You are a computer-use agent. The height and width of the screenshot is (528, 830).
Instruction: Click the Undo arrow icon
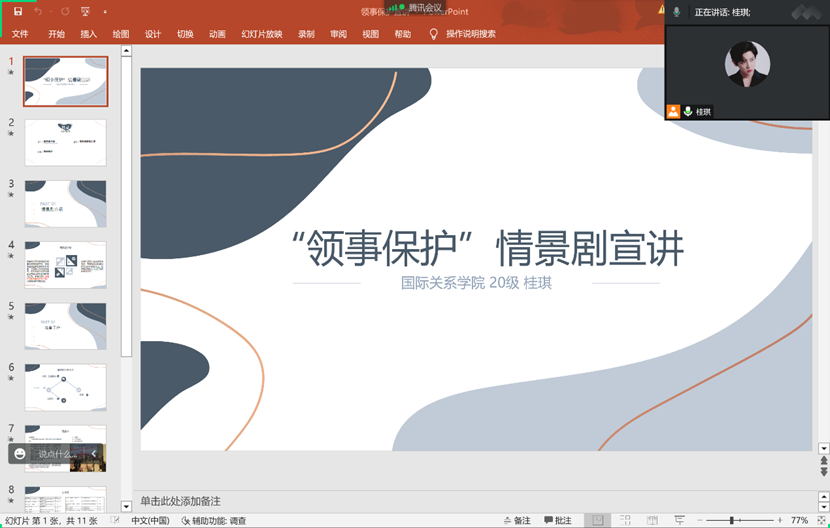[38, 12]
